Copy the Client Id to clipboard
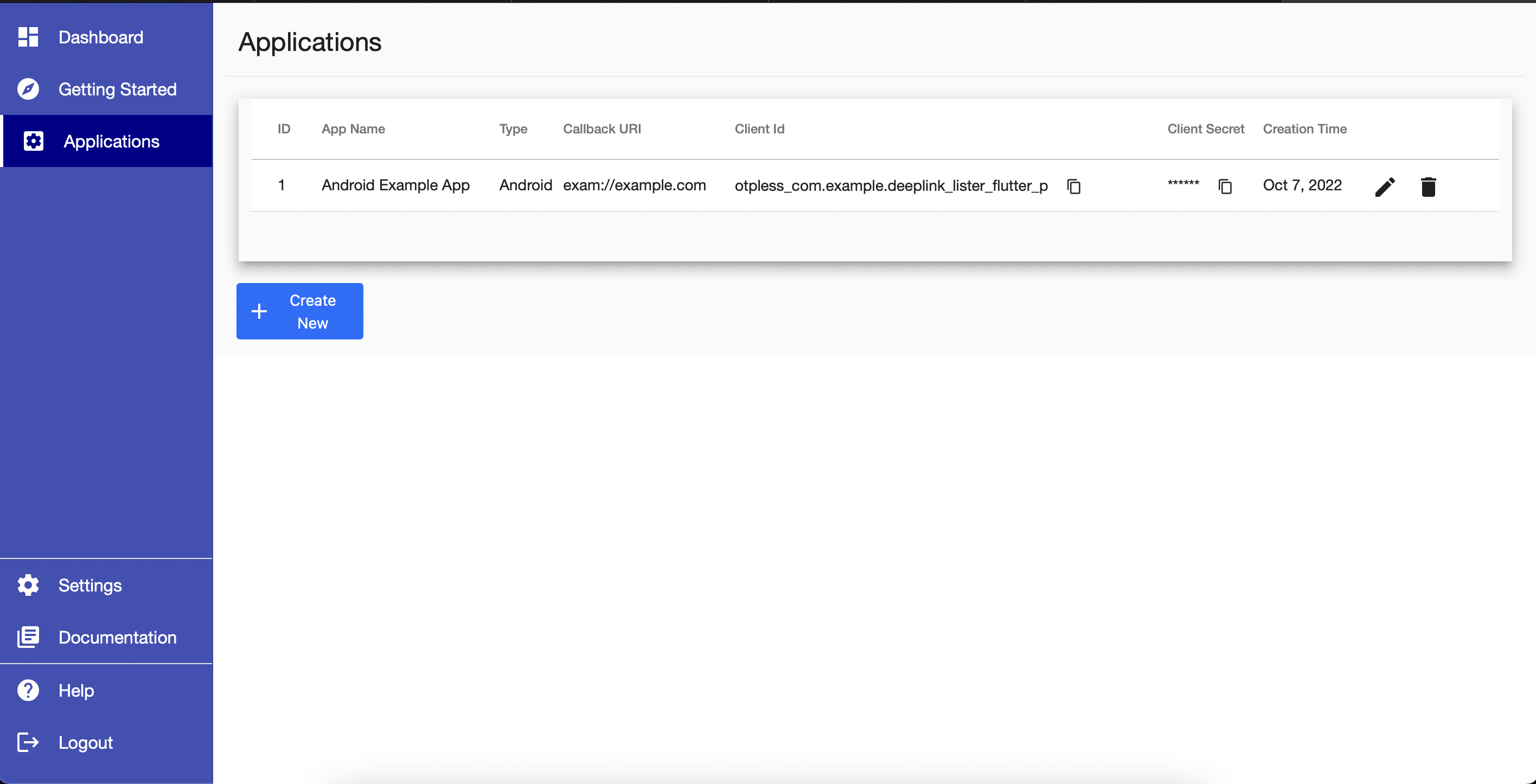The width and height of the screenshot is (1536, 784). pos(1073,187)
